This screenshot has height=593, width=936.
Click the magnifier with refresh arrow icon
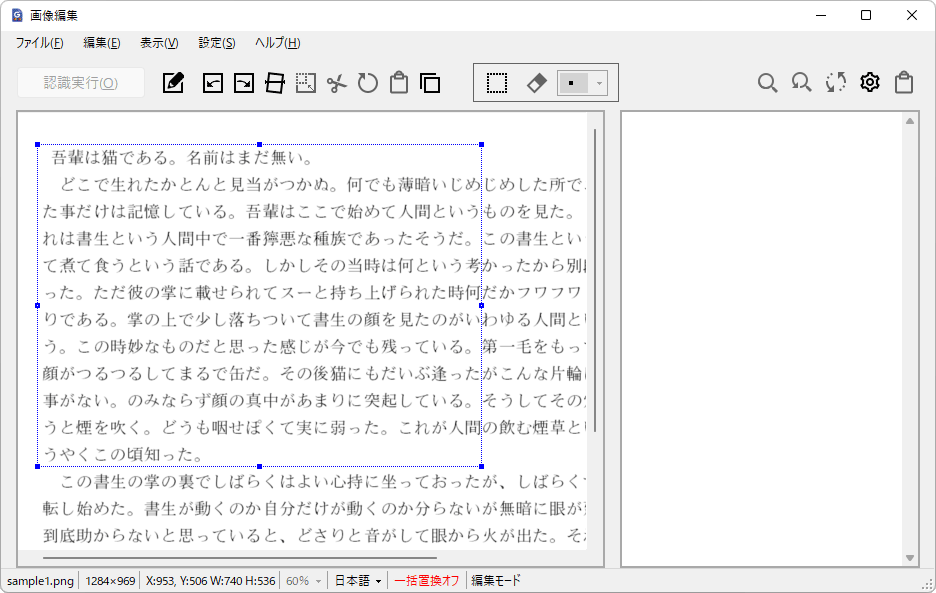801,82
